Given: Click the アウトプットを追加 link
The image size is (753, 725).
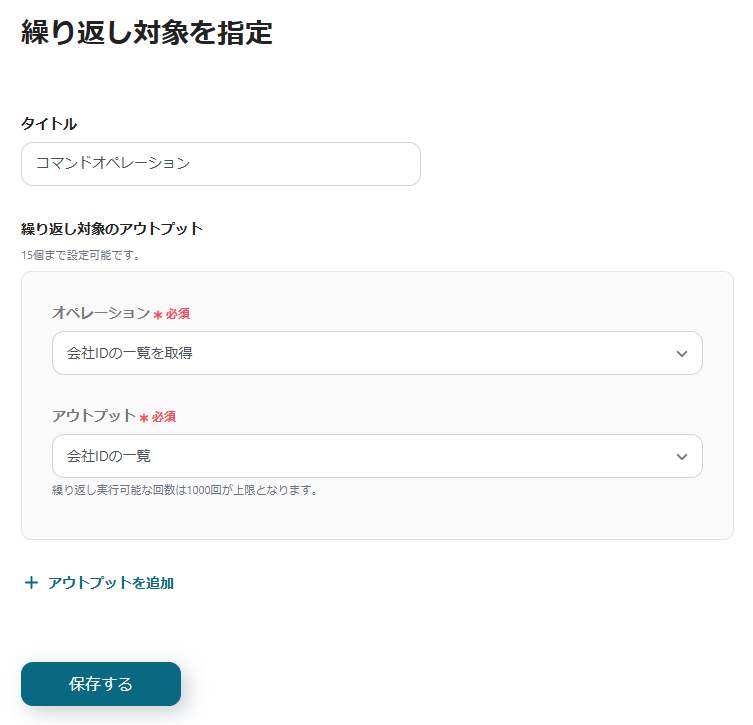Looking at the screenshot, I should [110, 583].
